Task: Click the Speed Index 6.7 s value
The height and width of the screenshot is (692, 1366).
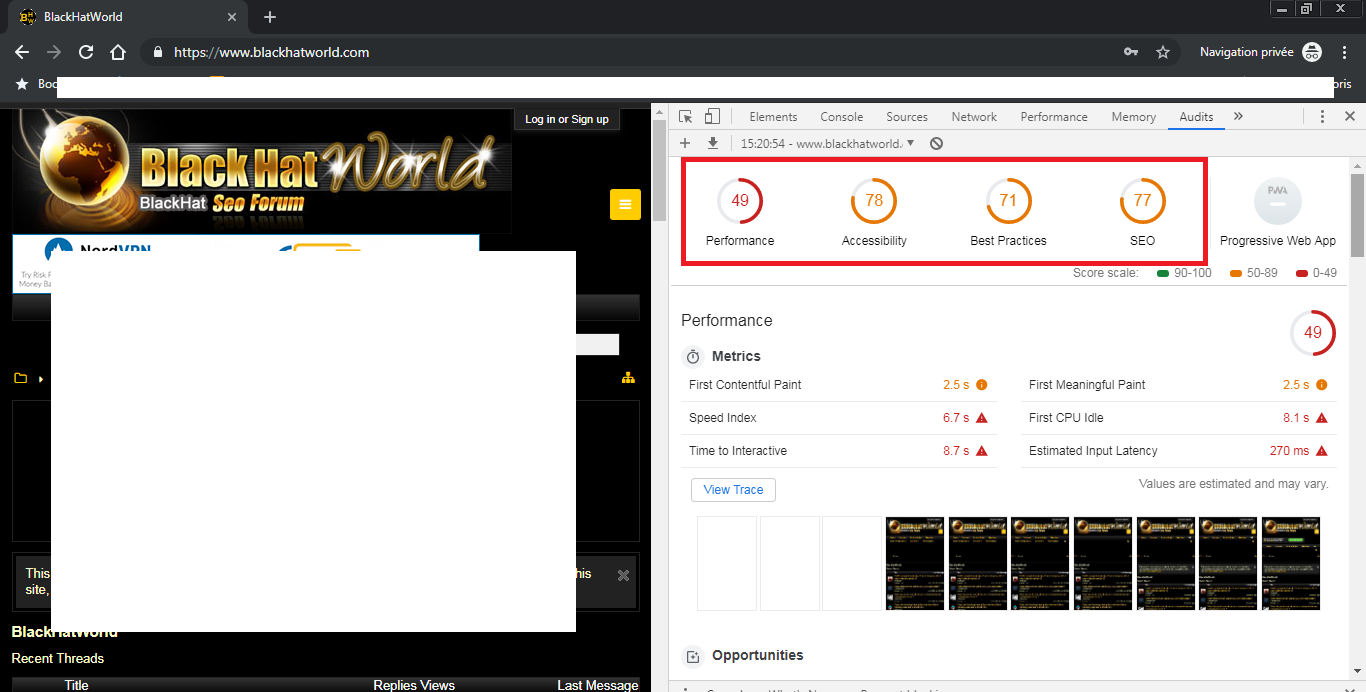Action: click(x=956, y=418)
